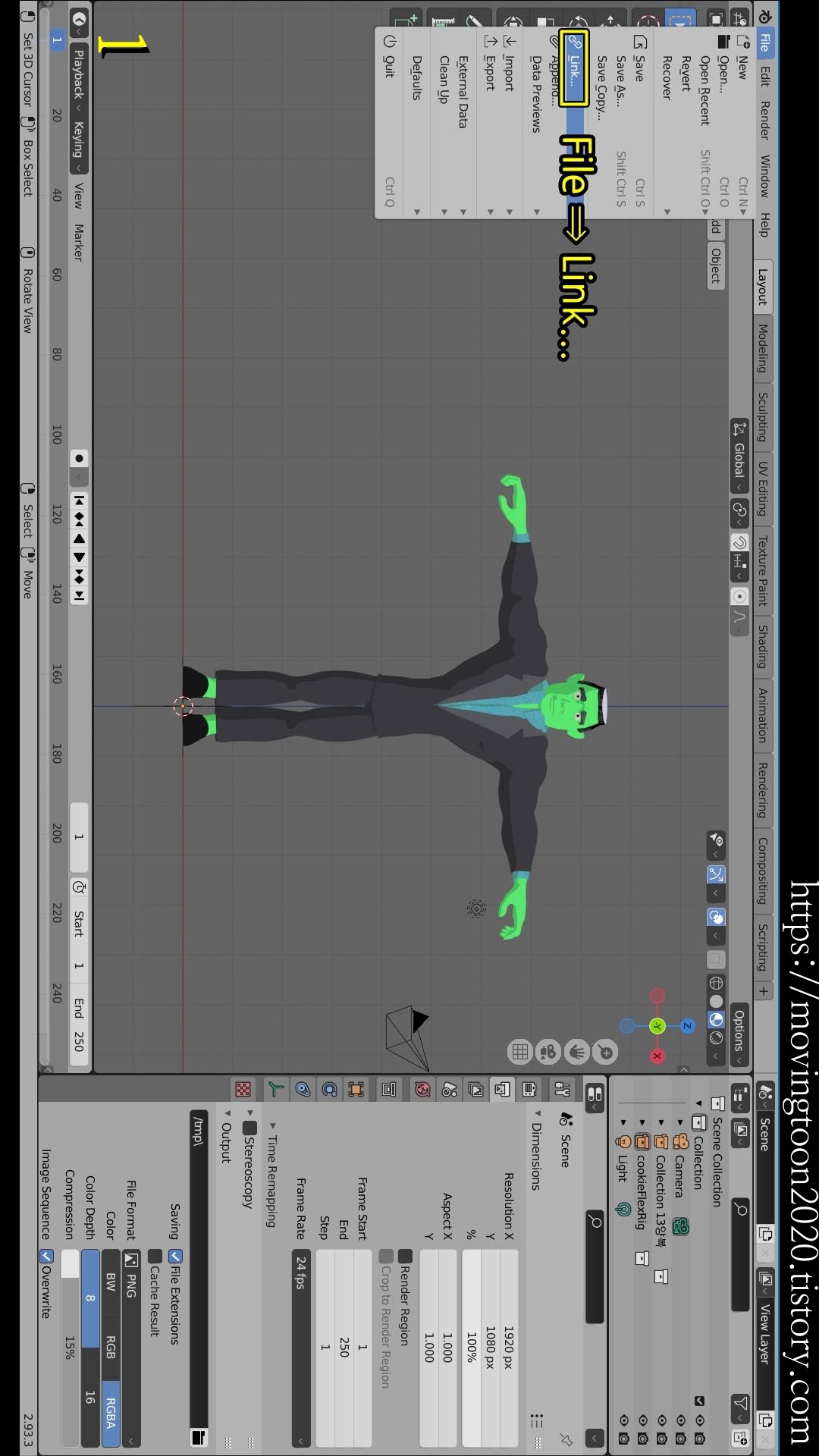Toggle cookieFlexRig viewport visibility eye
The image size is (819, 1456).
click(642, 1420)
